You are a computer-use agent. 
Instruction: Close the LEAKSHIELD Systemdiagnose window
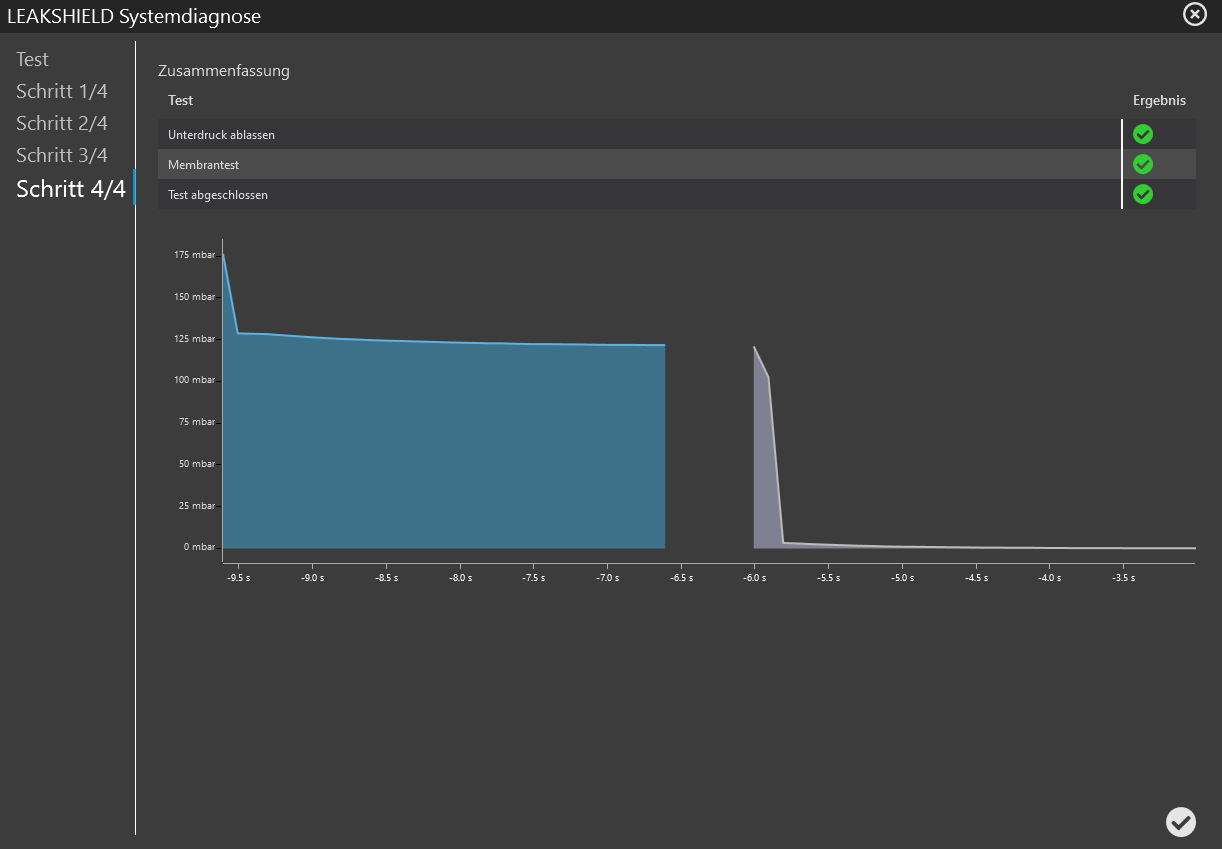coord(1194,14)
